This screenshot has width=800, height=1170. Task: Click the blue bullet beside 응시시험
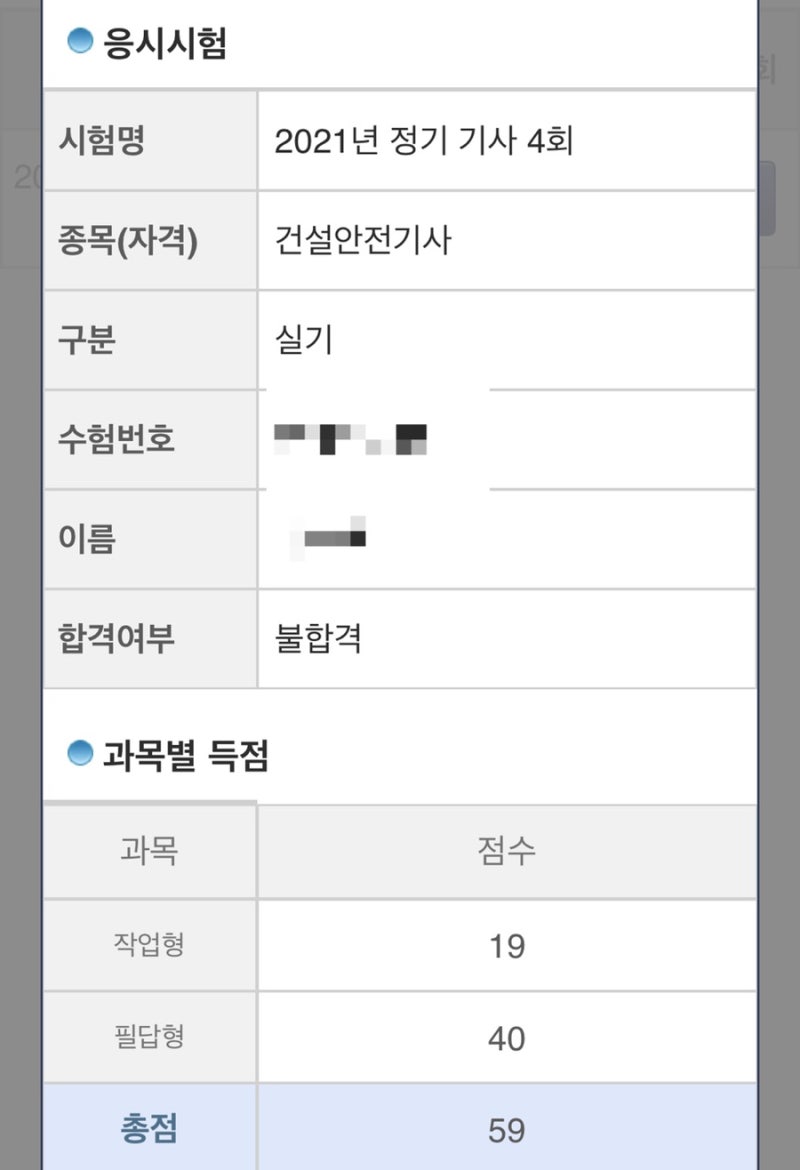tap(80, 41)
